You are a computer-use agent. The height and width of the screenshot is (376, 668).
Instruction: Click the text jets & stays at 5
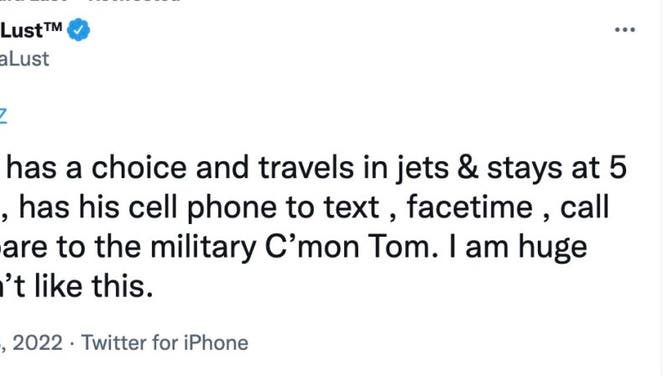point(511,168)
